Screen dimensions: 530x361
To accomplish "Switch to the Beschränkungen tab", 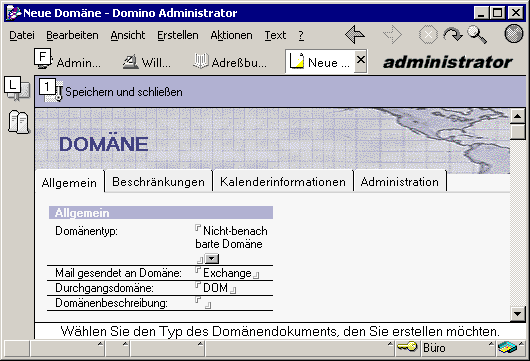I will [158, 182].
